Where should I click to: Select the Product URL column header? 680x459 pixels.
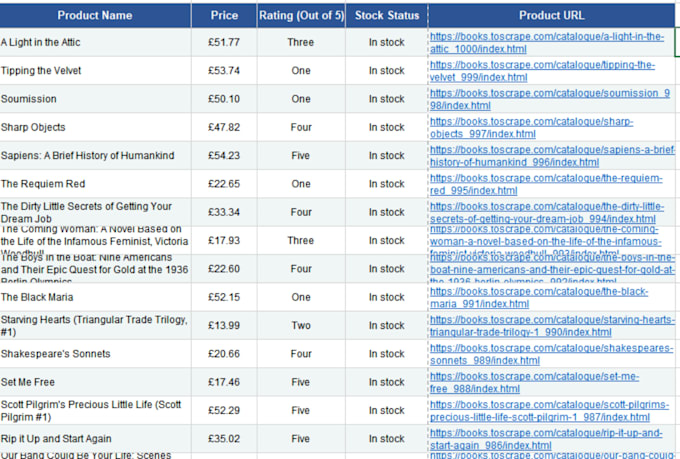pos(552,16)
